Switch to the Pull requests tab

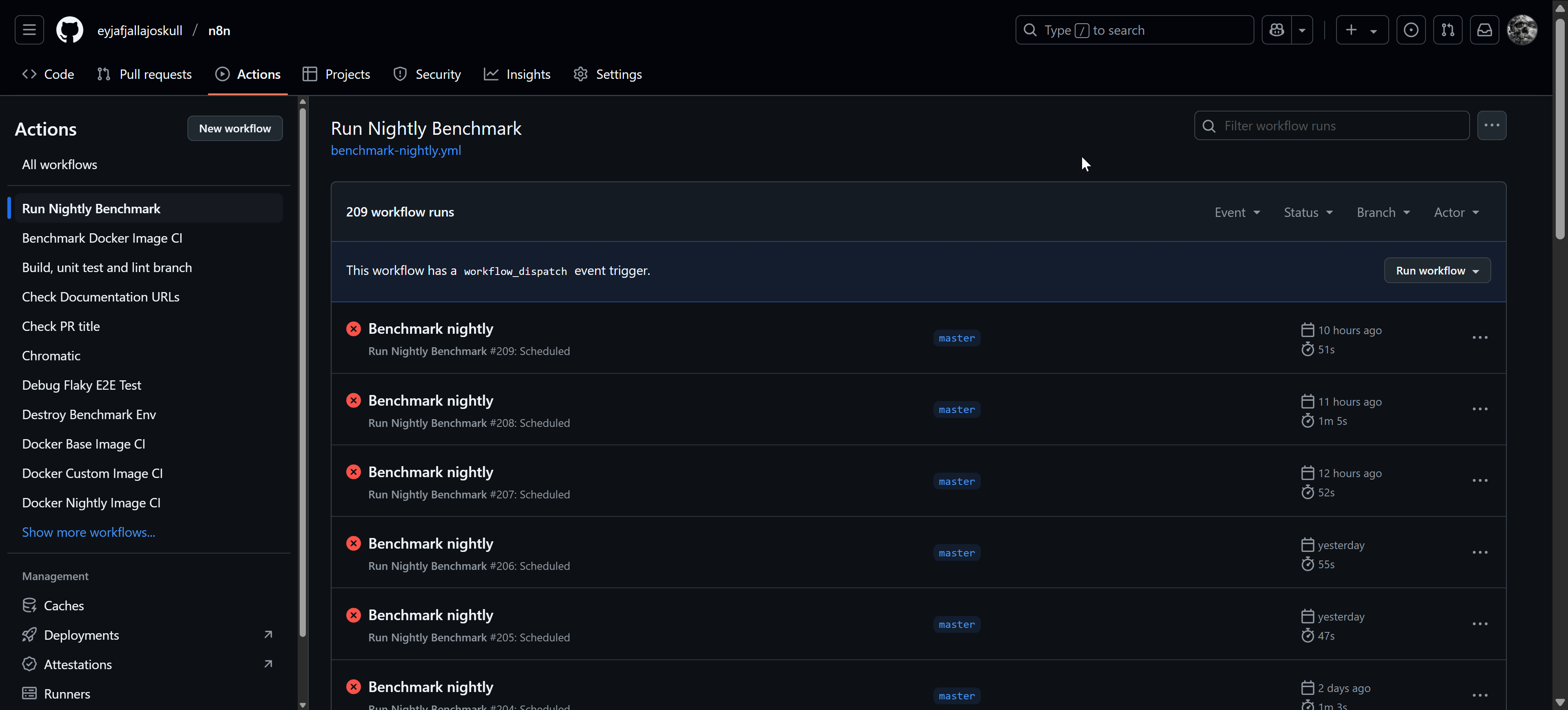(144, 74)
